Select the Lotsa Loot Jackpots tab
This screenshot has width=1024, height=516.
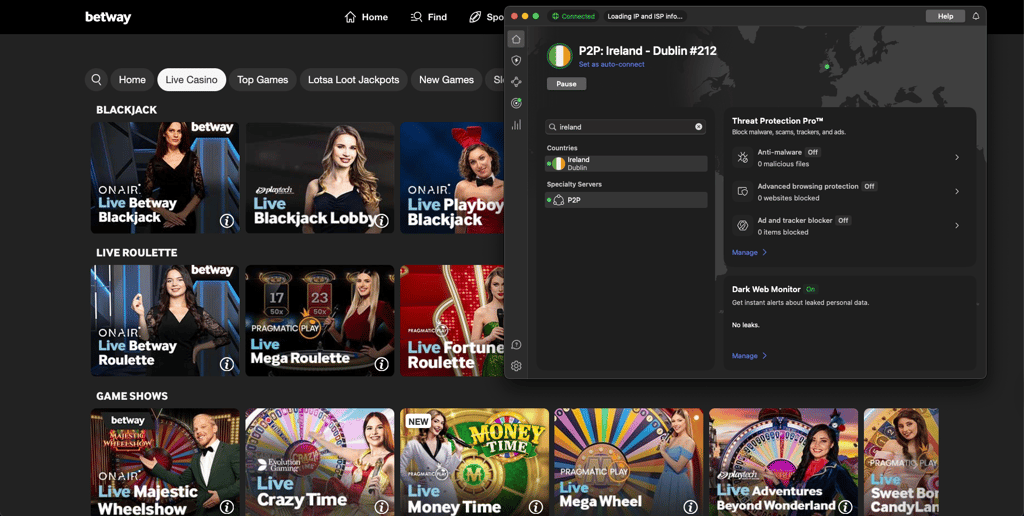pos(353,80)
